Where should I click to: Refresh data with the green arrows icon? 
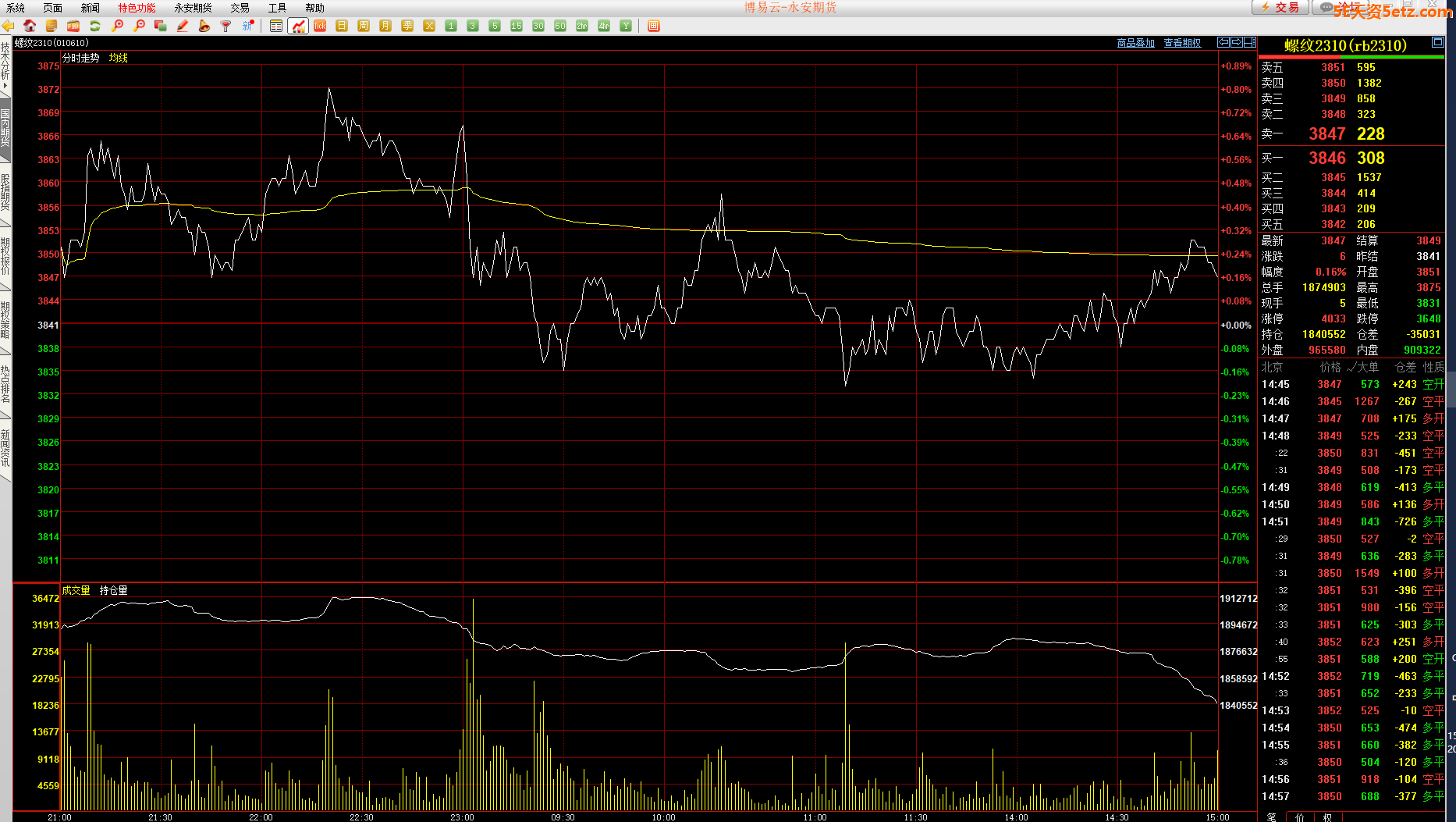coord(95,26)
